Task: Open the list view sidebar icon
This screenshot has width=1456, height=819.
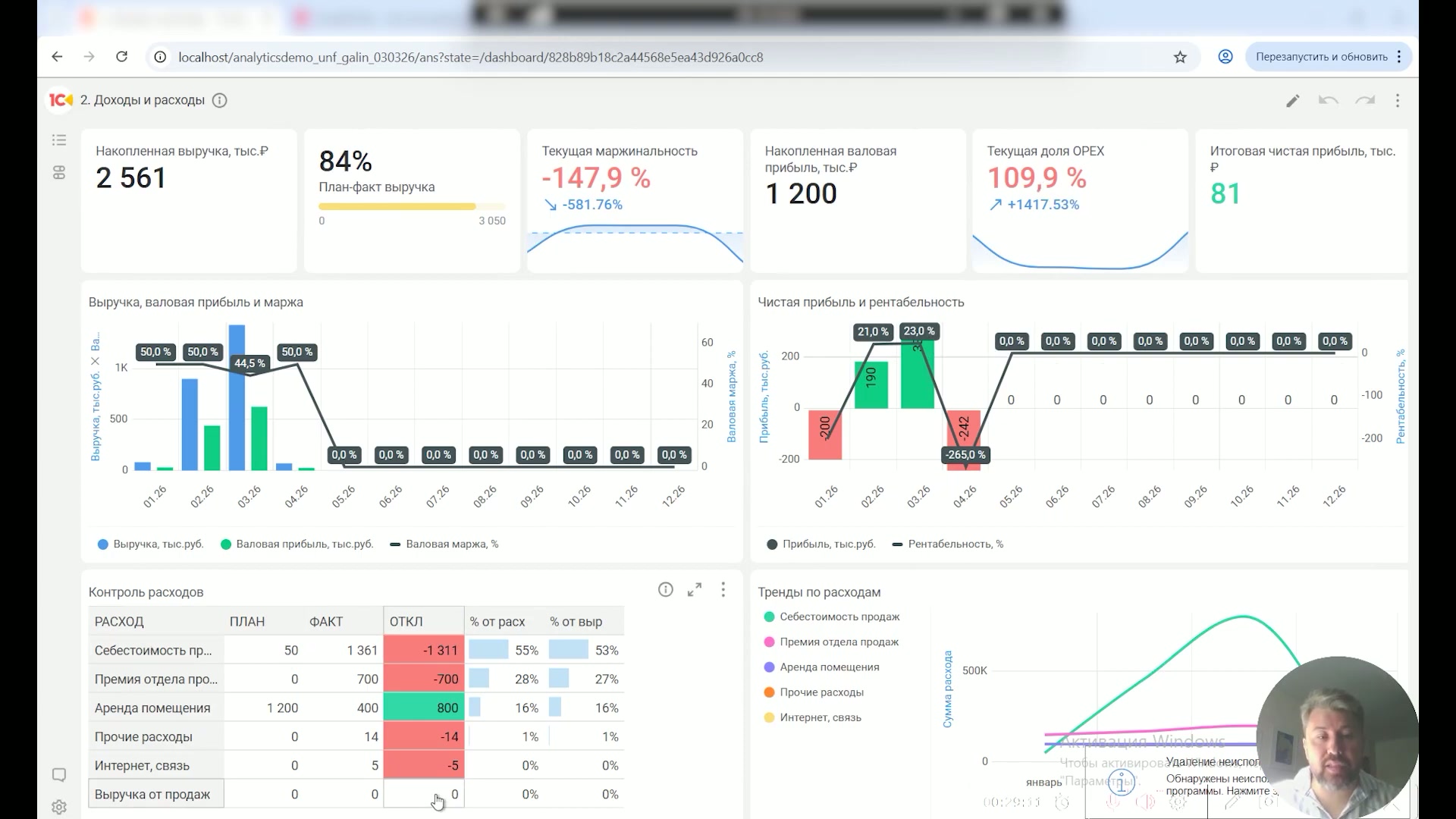Action: point(59,140)
